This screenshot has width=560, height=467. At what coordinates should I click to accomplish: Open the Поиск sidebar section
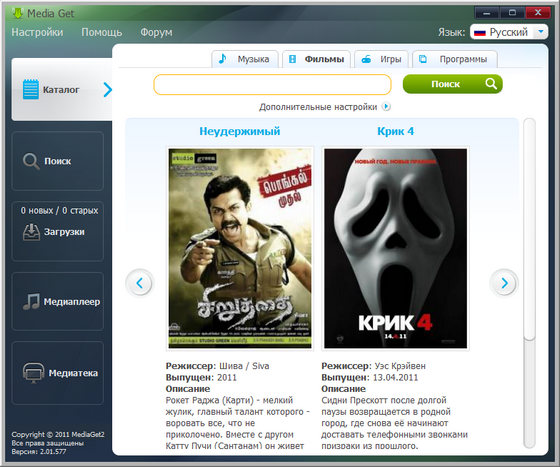[58, 161]
